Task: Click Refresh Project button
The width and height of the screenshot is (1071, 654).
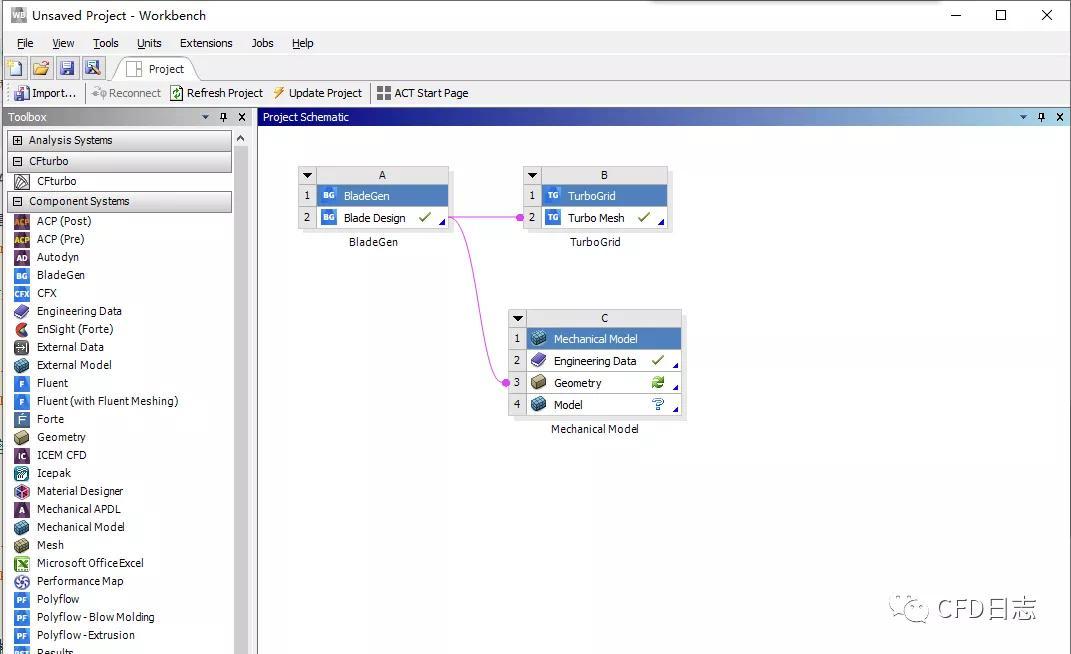Action: pos(216,93)
